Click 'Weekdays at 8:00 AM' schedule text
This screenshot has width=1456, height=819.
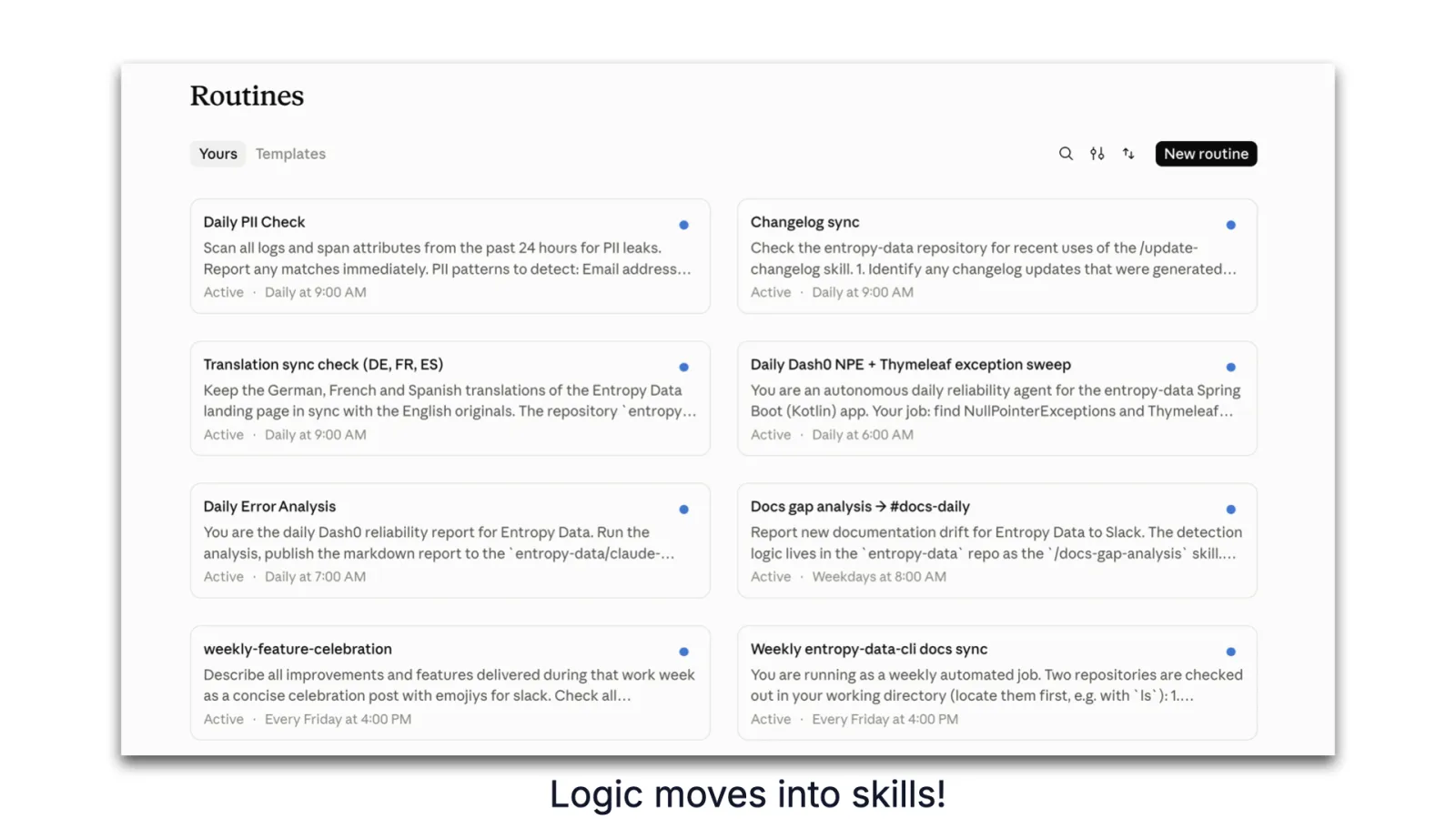(x=879, y=577)
